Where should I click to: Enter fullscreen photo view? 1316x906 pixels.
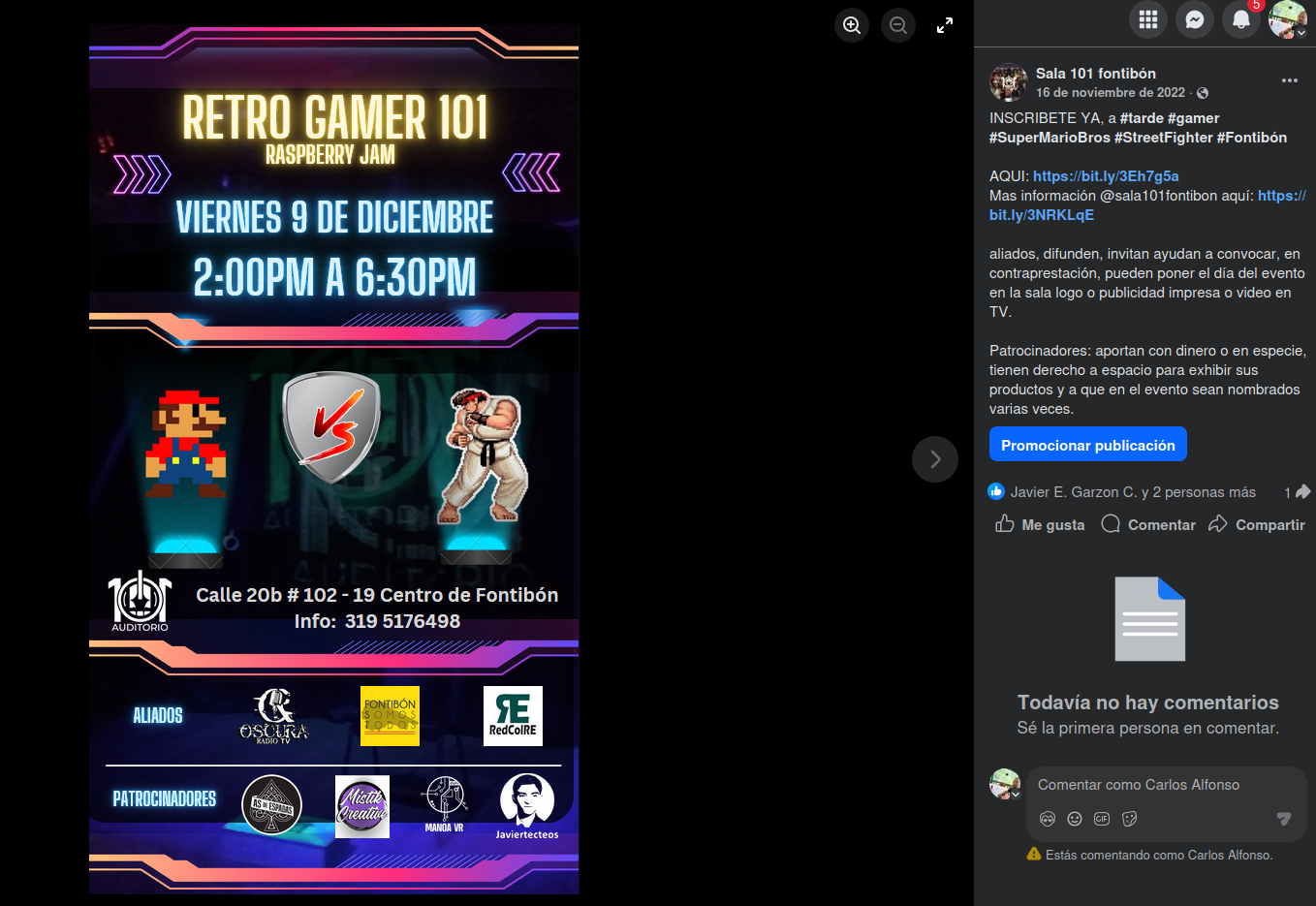[x=945, y=25]
